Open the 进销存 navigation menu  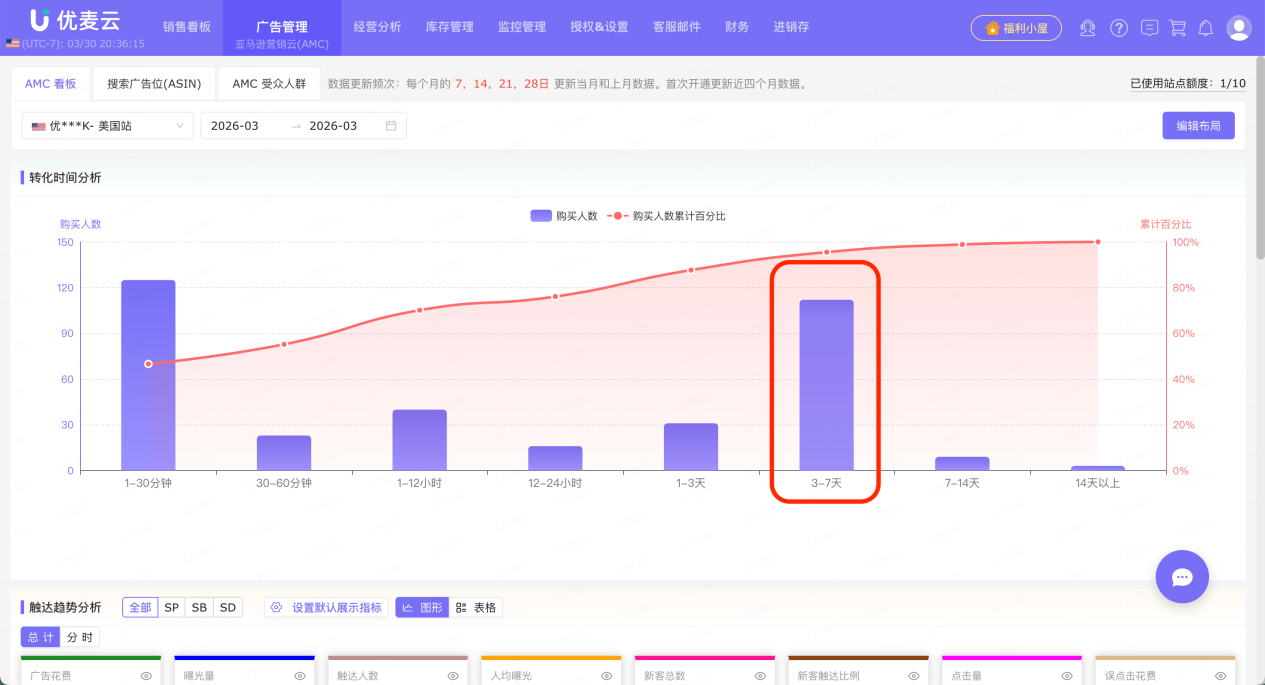[x=791, y=27]
